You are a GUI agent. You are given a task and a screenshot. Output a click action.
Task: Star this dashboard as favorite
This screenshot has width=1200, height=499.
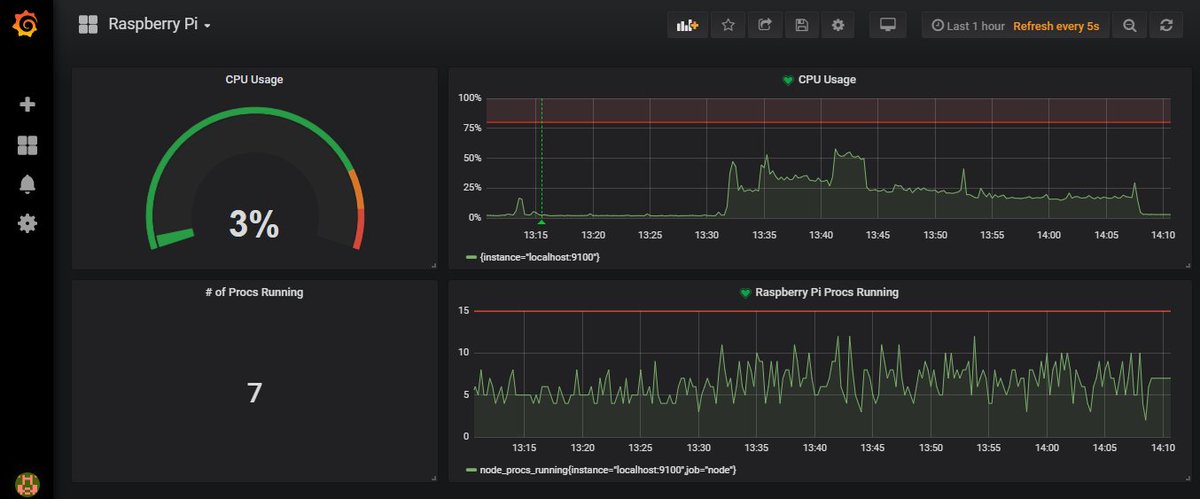click(x=728, y=26)
